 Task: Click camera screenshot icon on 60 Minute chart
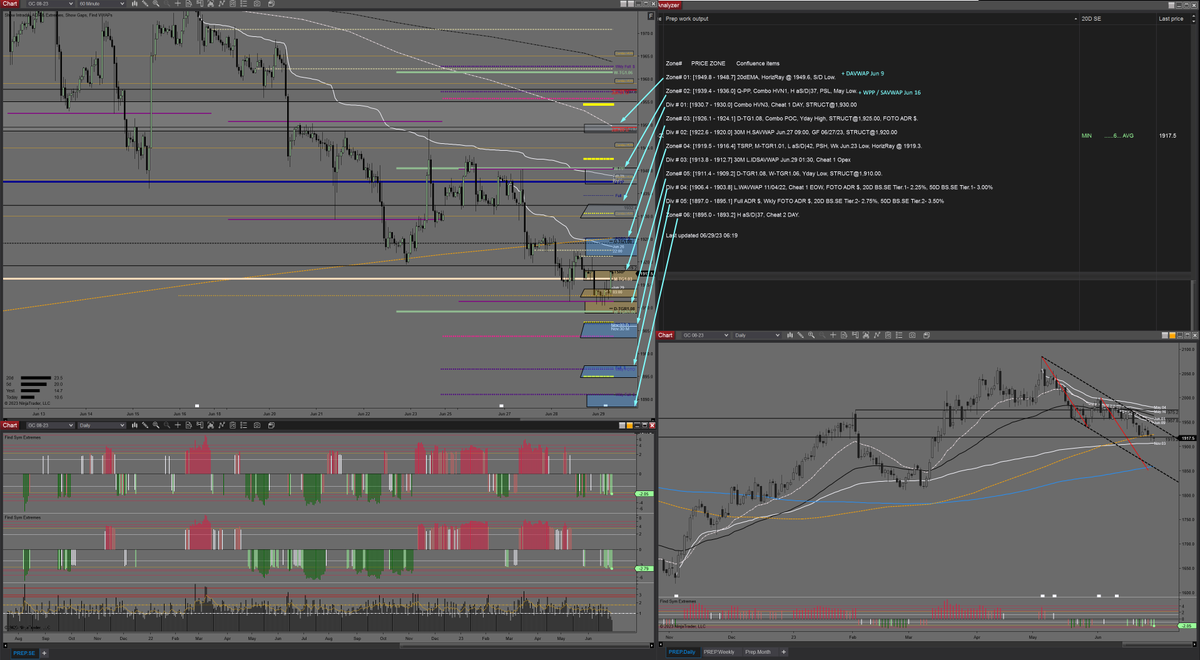click(x=257, y=4)
